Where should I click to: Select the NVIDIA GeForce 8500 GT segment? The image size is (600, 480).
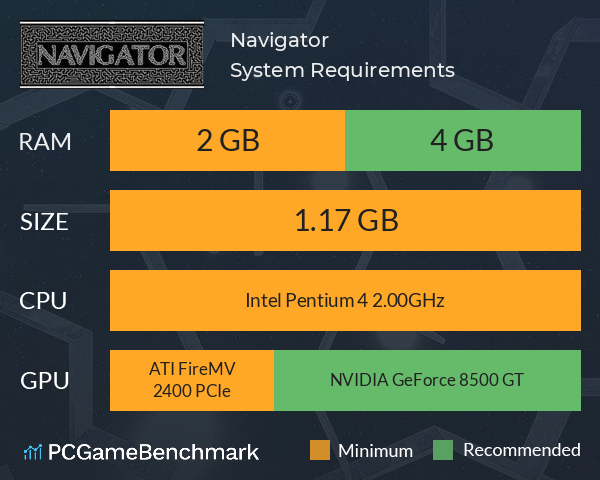(x=428, y=380)
